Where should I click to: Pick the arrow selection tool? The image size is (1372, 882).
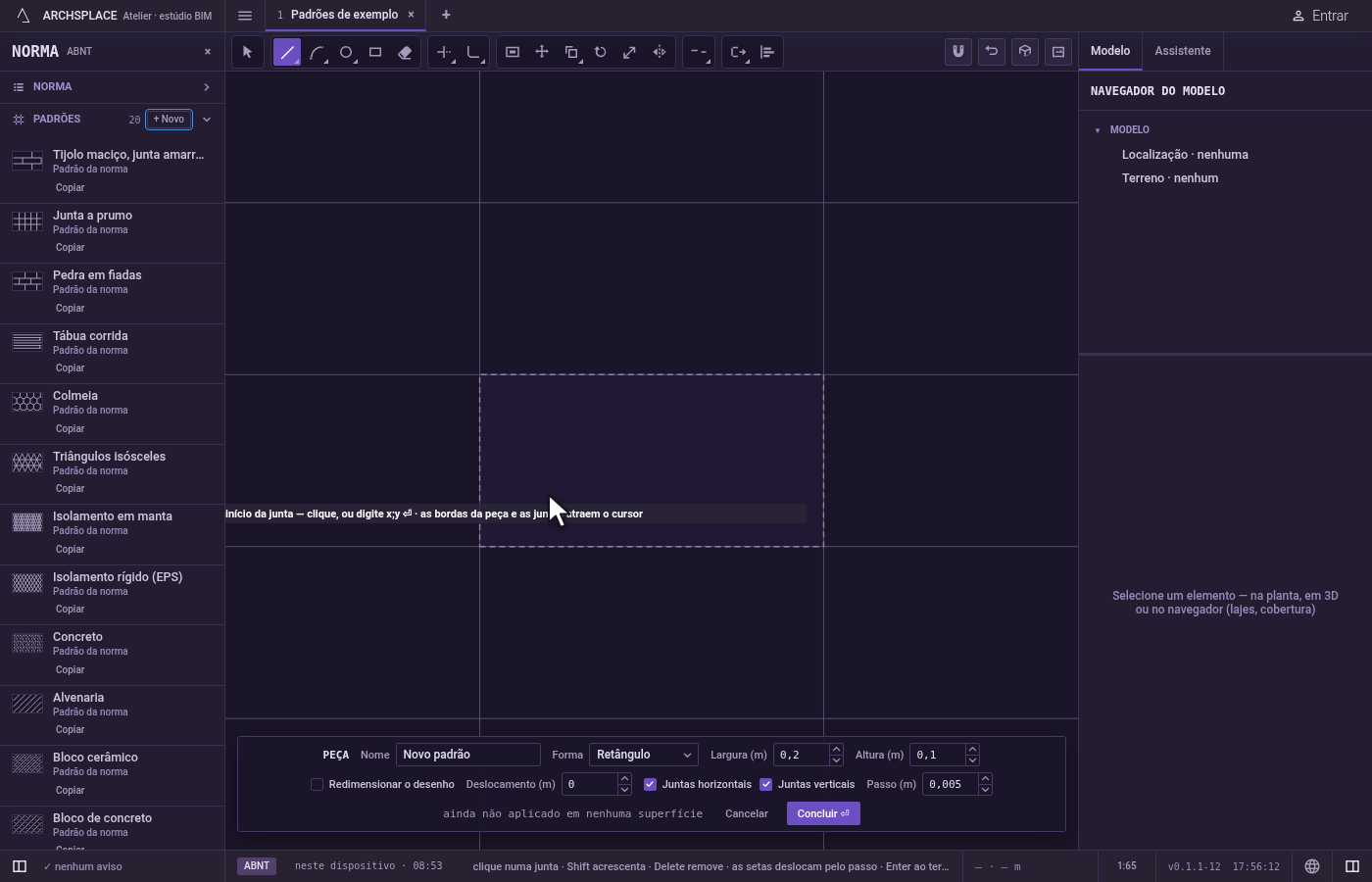point(247,52)
